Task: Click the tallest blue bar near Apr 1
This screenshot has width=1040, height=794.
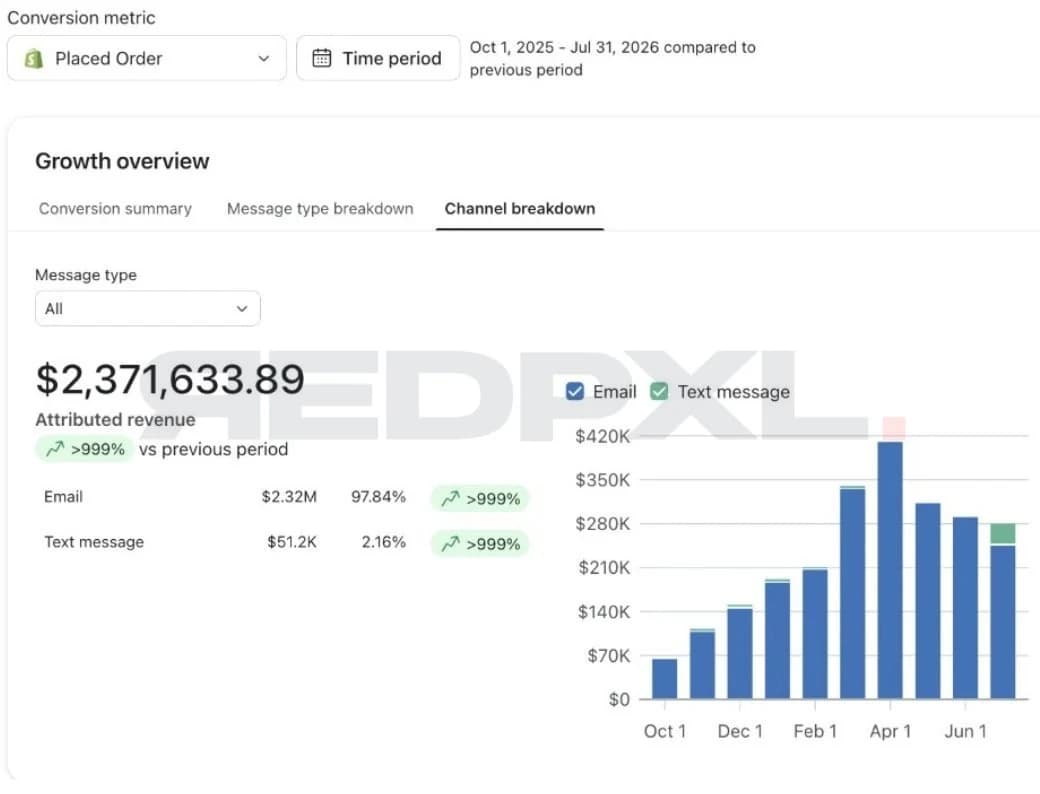Action: pos(890,570)
